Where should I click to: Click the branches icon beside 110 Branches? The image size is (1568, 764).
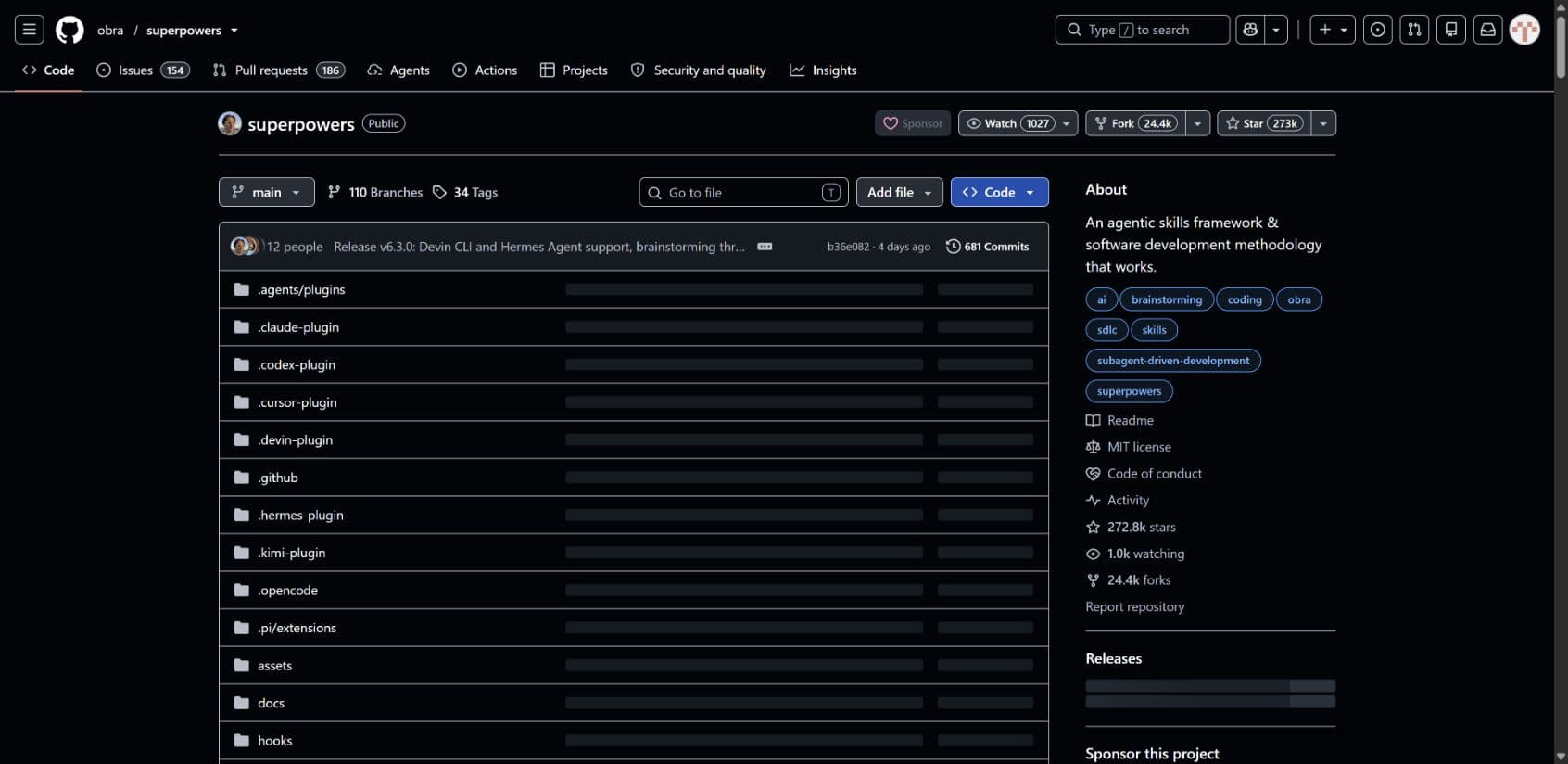point(335,192)
